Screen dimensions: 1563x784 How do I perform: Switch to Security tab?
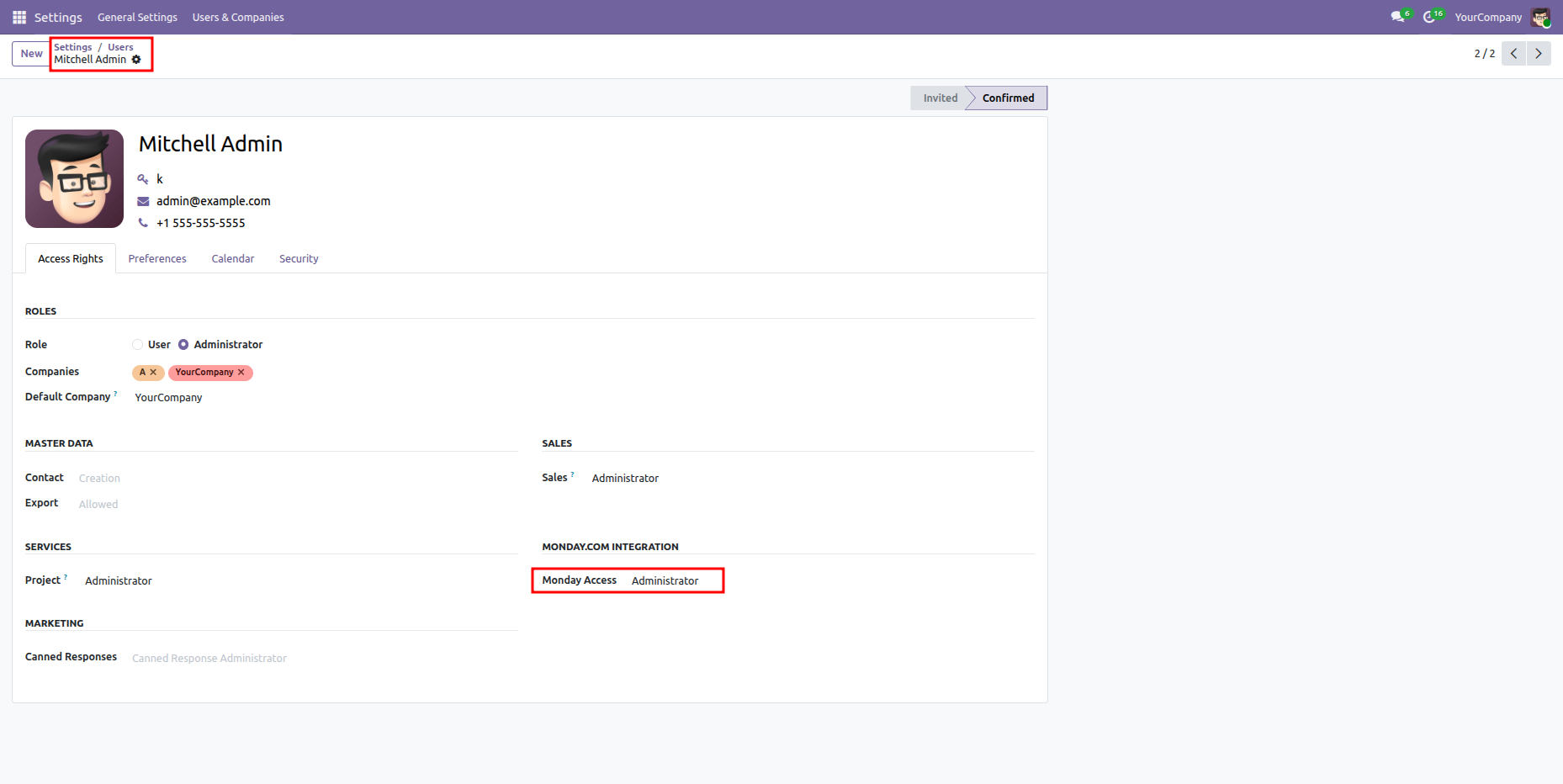click(299, 258)
